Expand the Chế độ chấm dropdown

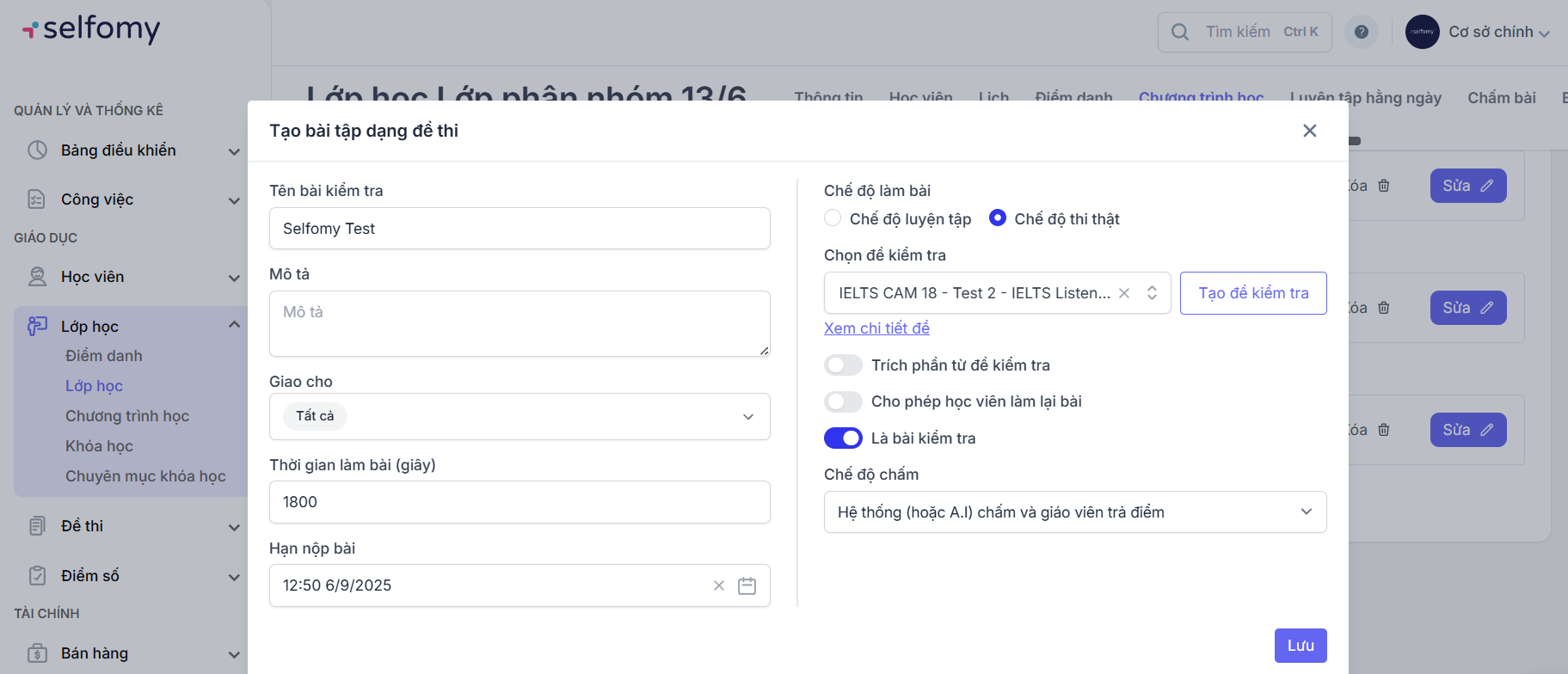(1074, 512)
